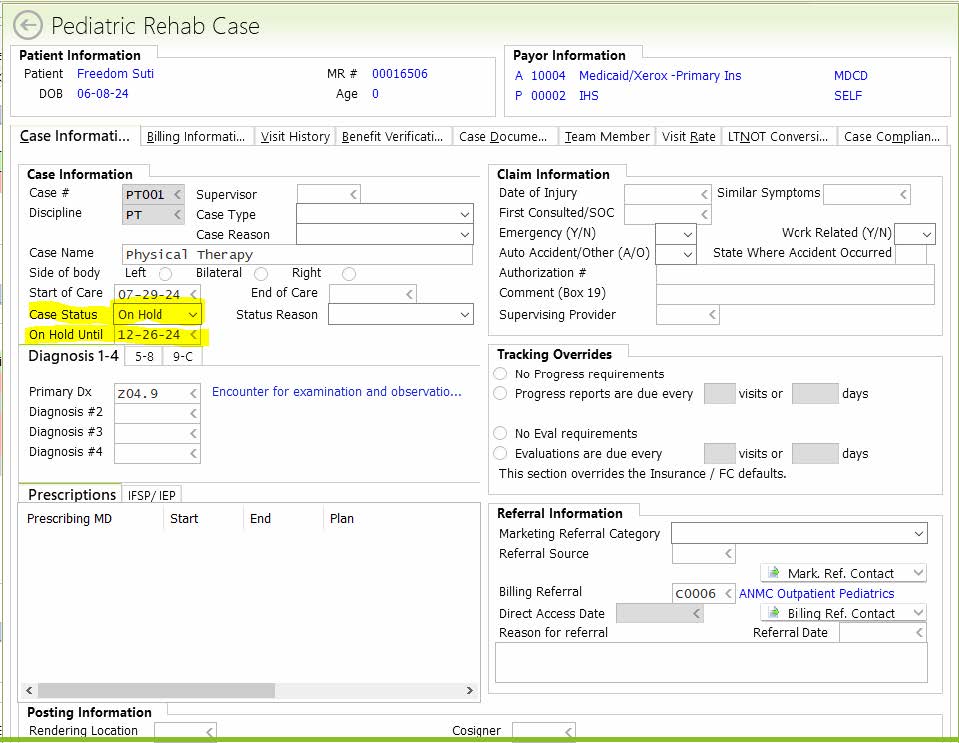Image resolution: width=959 pixels, height=743 pixels.
Task: Click the ANMC Outpatient Pediatrics link
Action: tap(816, 593)
